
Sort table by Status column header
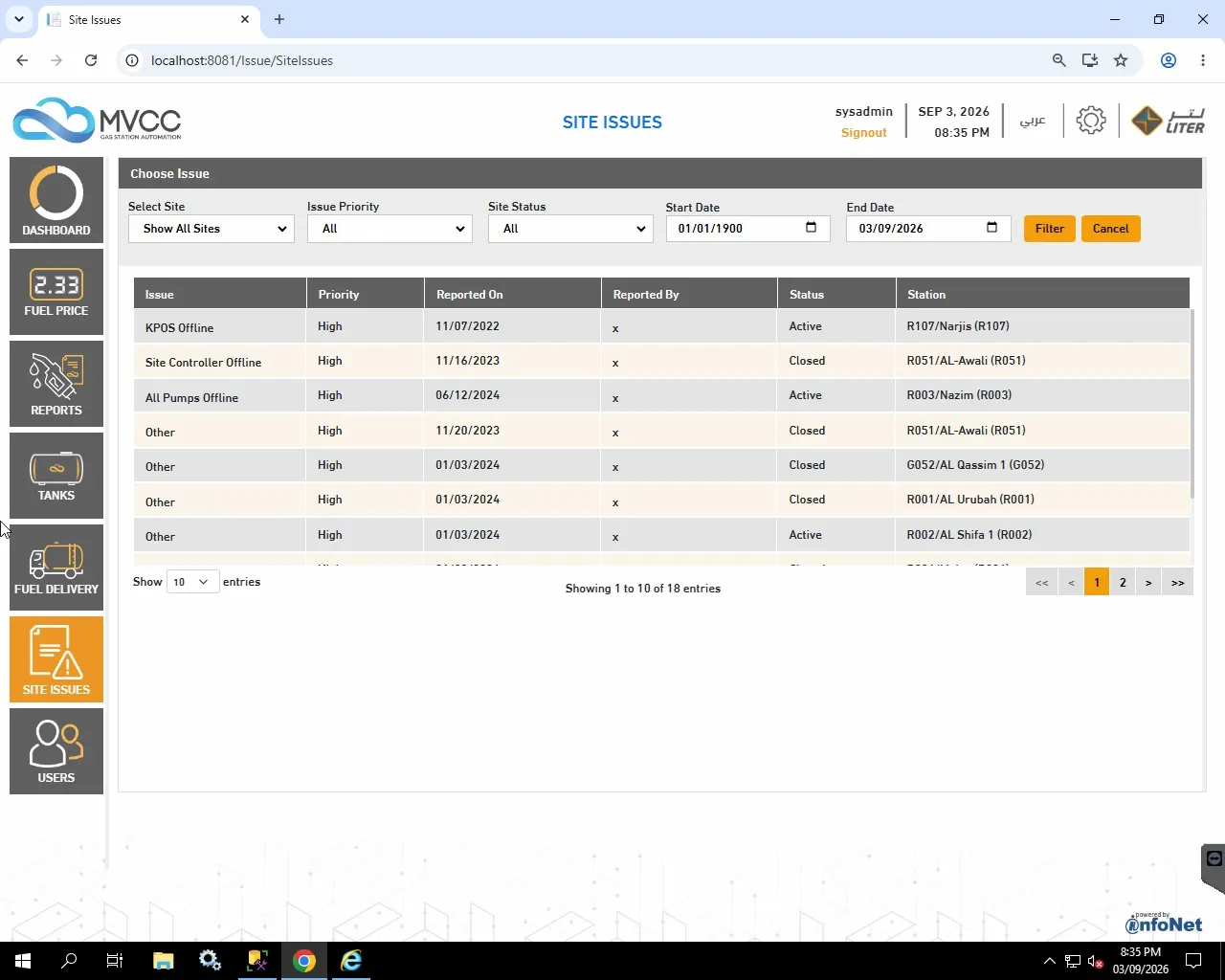coord(836,294)
